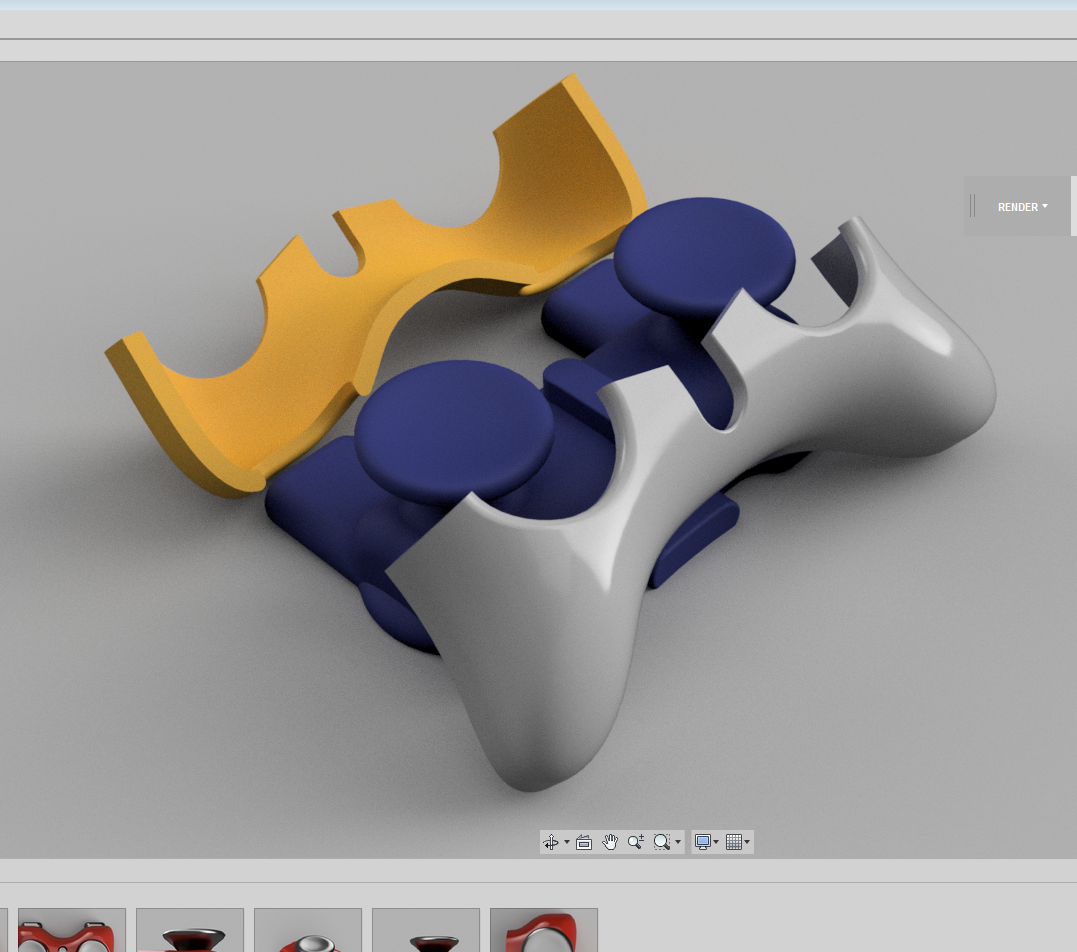Click the Look At icon
The width and height of the screenshot is (1077, 952).
pos(584,842)
